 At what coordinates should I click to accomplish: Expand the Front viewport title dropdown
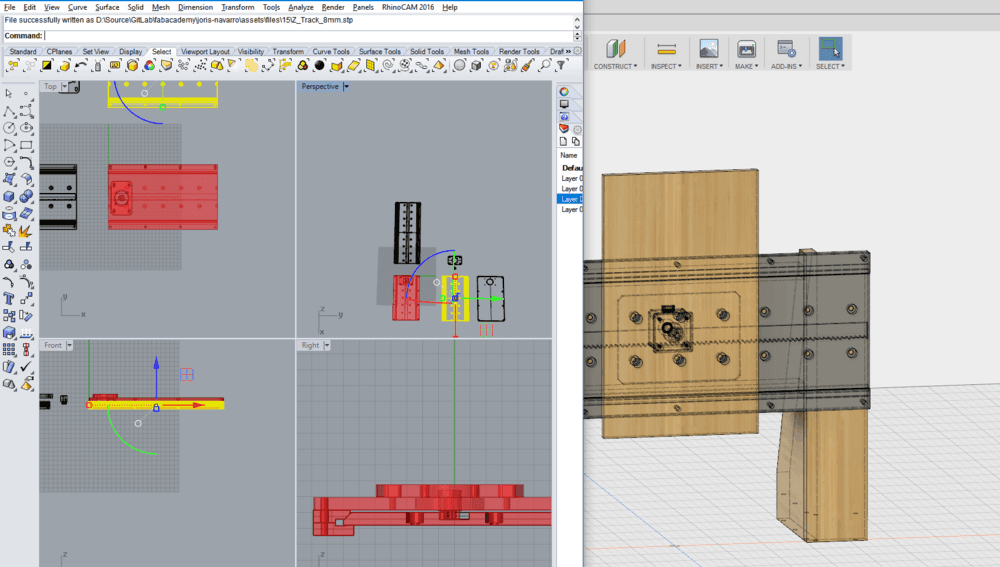click(x=72, y=345)
